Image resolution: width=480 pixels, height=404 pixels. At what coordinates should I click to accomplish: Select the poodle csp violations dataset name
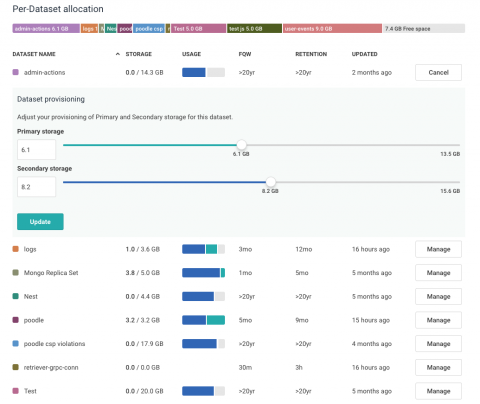pyautogui.click(x=54, y=344)
